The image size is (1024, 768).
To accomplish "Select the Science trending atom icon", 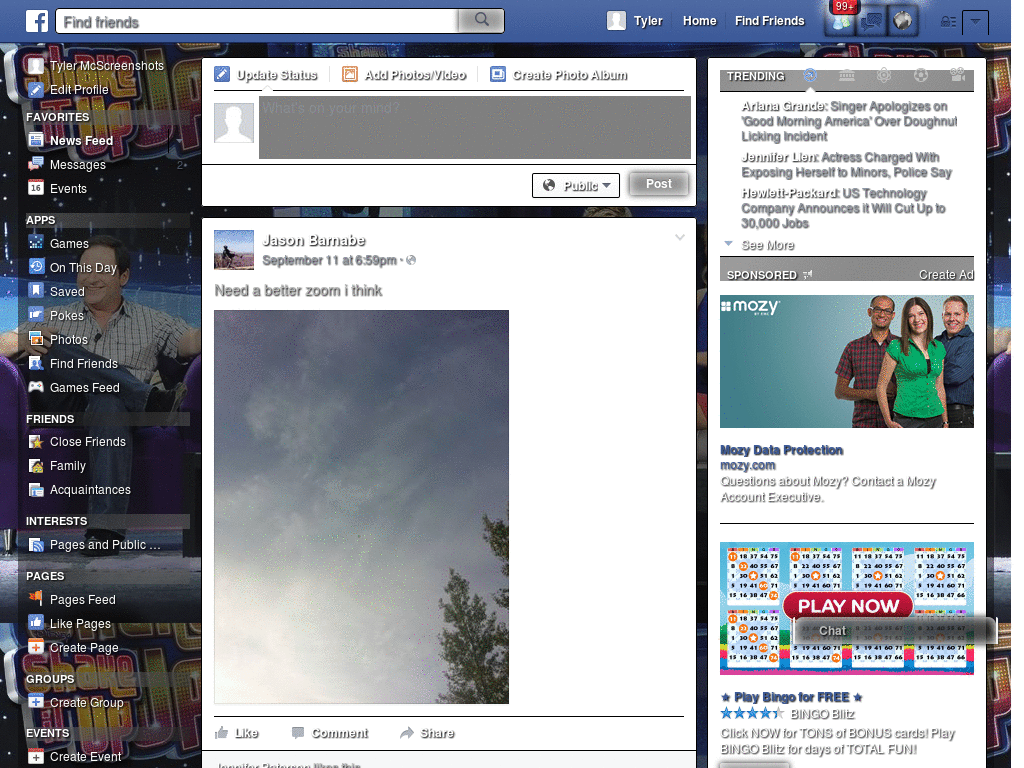I will click(884, 75).
